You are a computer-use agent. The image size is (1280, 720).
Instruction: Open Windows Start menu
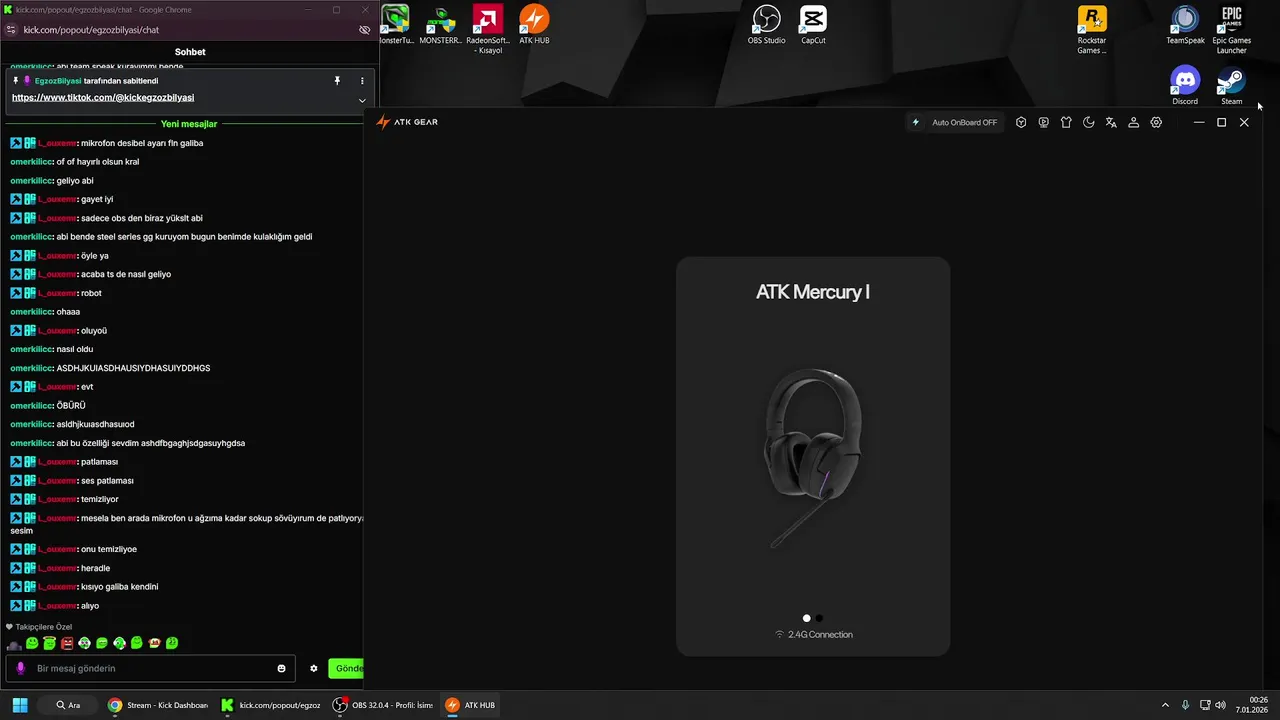[20, 705]
